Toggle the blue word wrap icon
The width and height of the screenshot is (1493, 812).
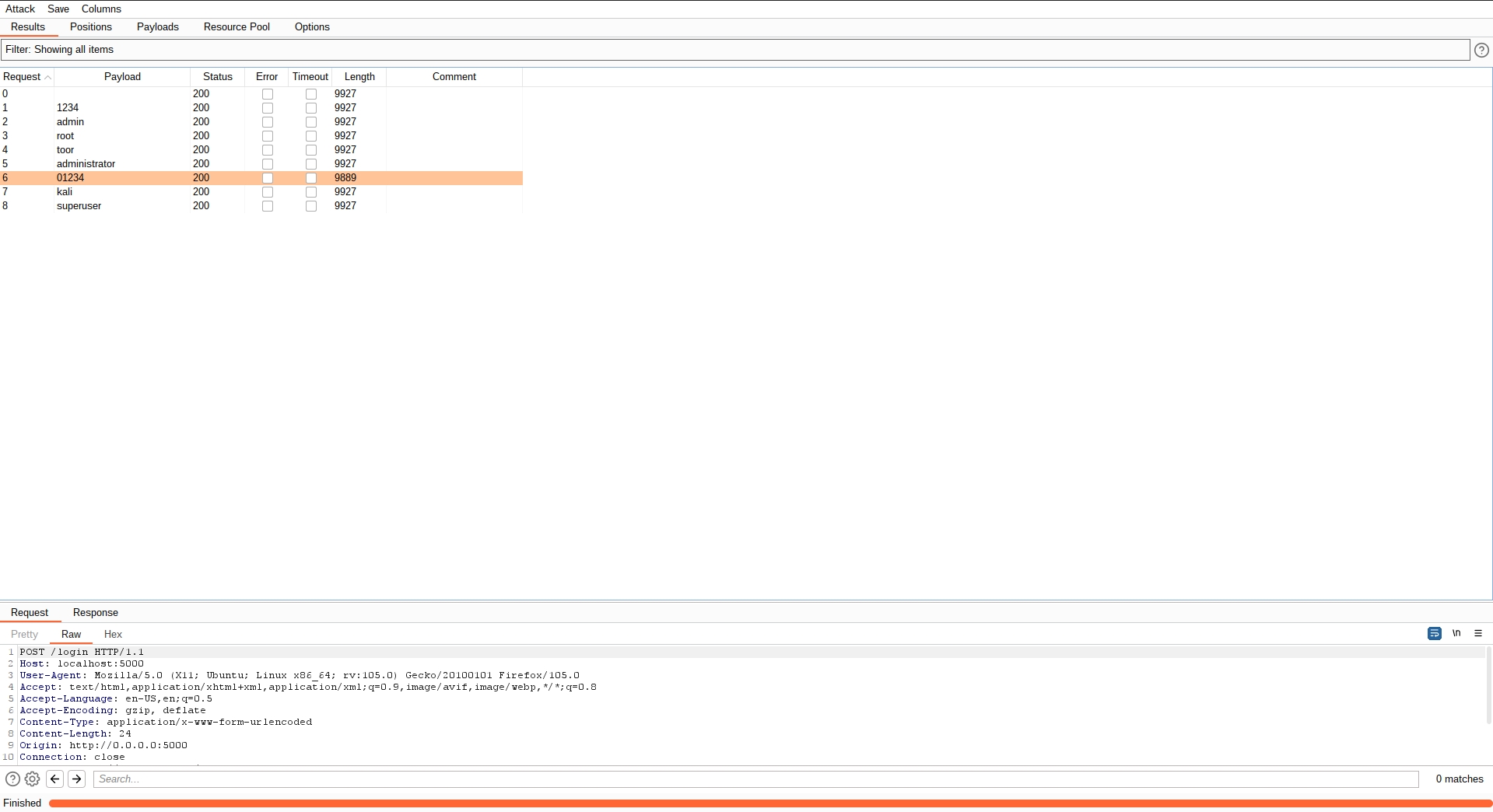click(1434, 633)
